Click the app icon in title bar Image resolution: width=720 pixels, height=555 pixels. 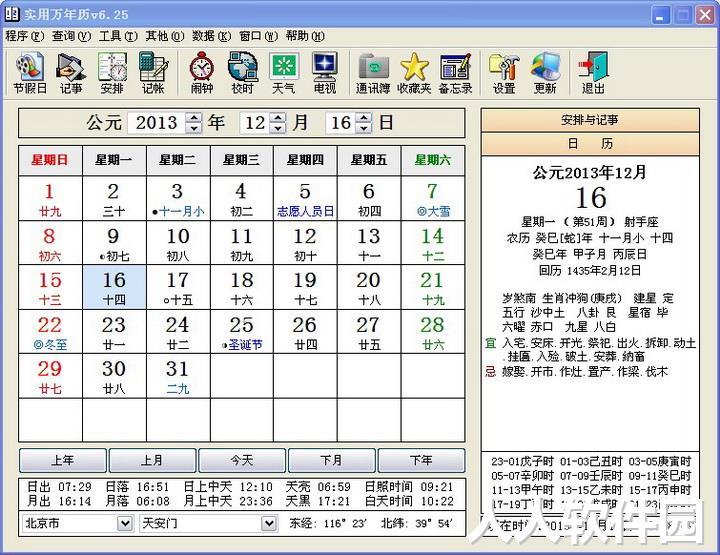click(x=12, y=14)
